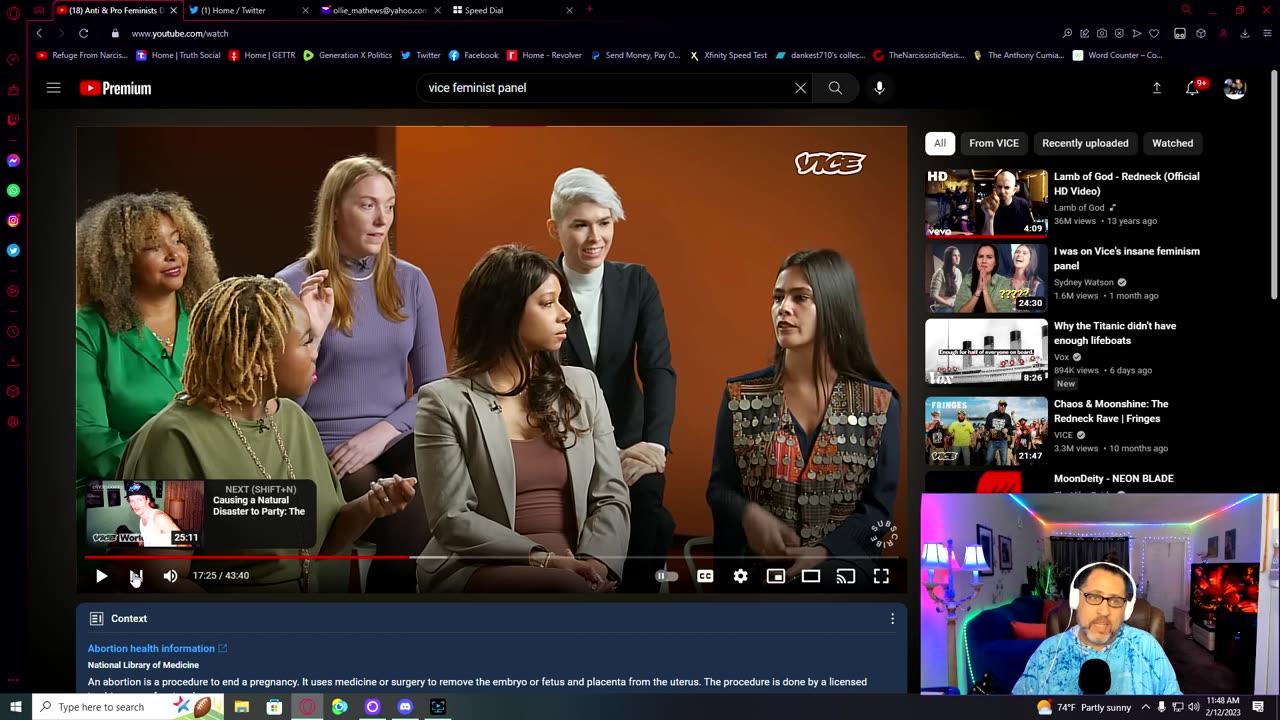
Task: Seek along the red video progress bar
Action: click(x=493, y=557)
